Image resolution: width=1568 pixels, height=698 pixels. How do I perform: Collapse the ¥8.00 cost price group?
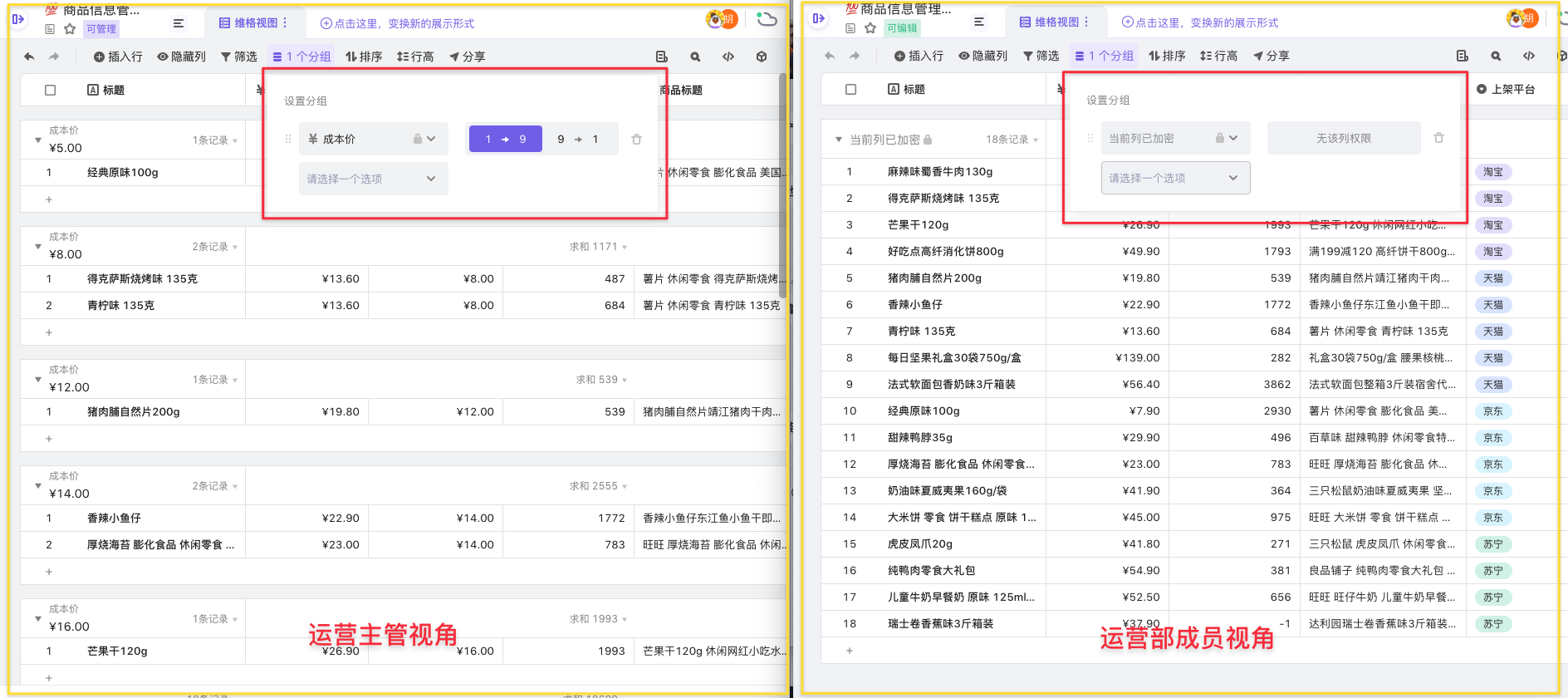pos(38,247)
